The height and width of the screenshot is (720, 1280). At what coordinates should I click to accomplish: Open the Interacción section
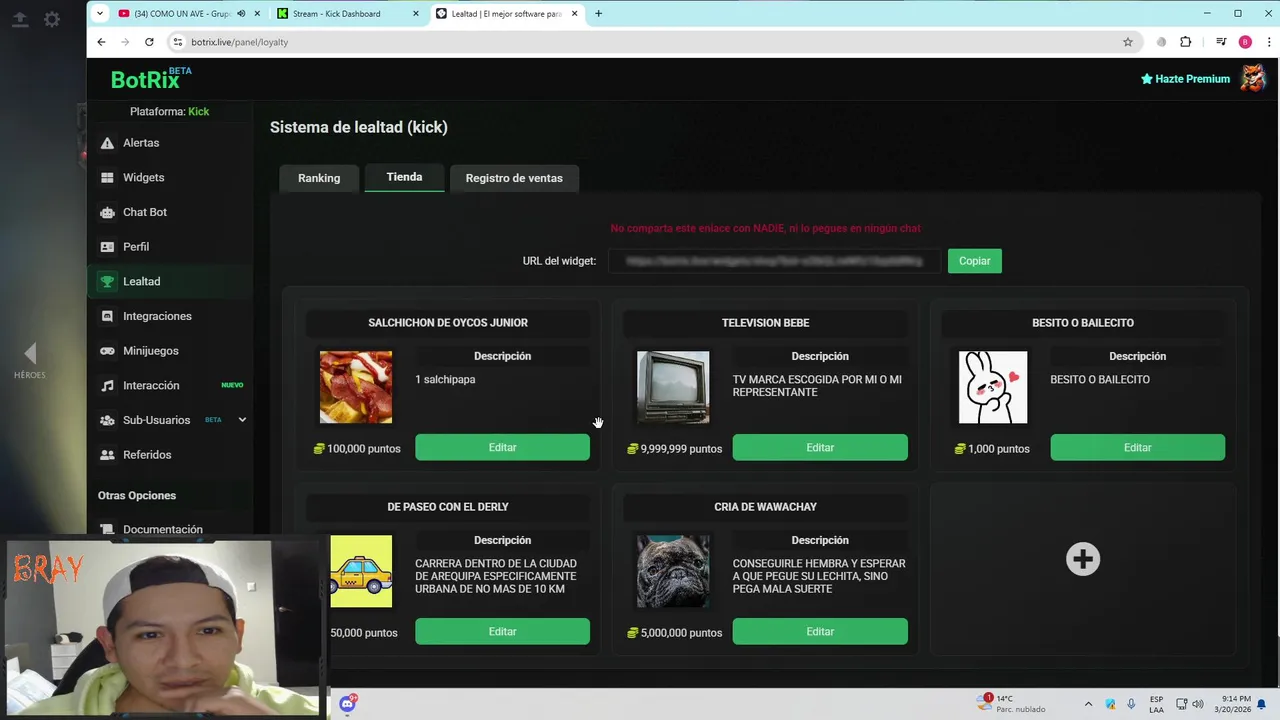(151, 385)
